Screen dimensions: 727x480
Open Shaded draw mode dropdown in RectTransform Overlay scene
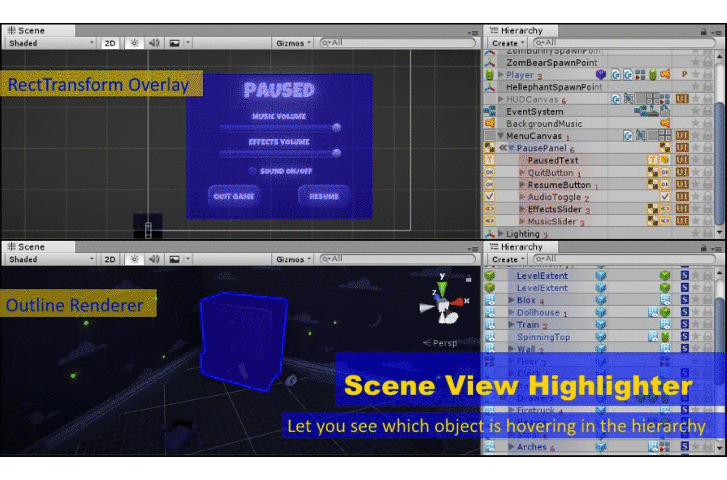pyautogui.click(x=50, y=43)
